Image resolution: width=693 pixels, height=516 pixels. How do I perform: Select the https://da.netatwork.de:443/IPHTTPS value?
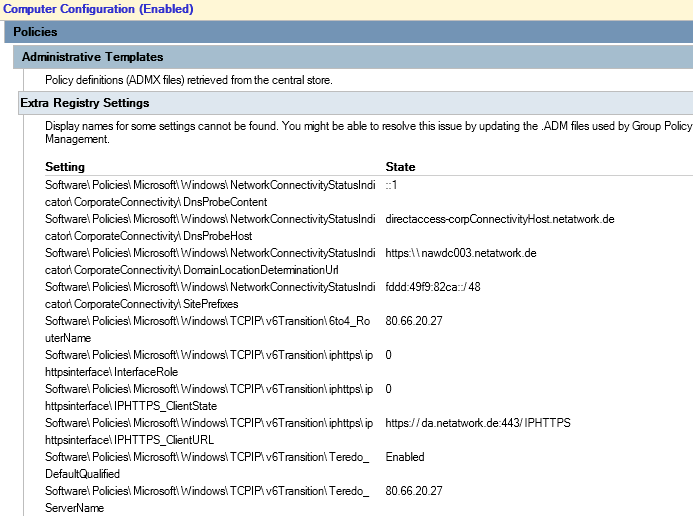point(478,423)
